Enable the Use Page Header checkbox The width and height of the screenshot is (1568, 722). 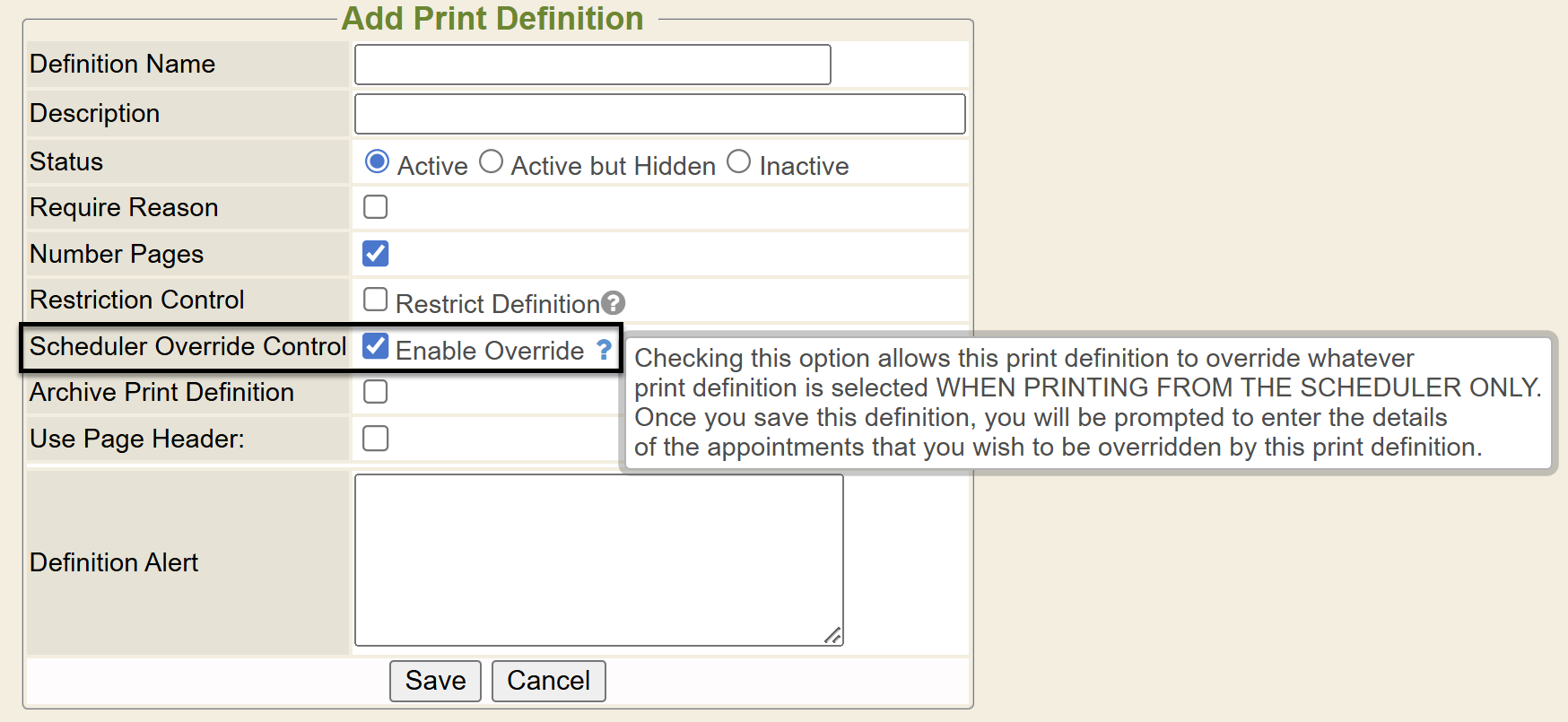click(x=376, y=439)
